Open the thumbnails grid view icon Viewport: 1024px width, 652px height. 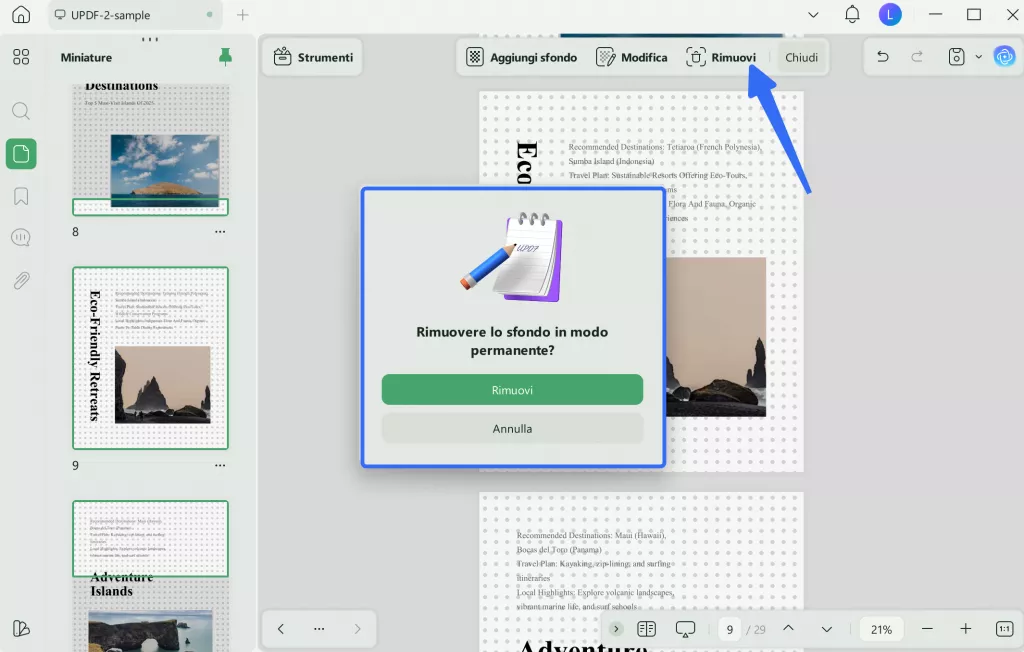click(21, 57)
